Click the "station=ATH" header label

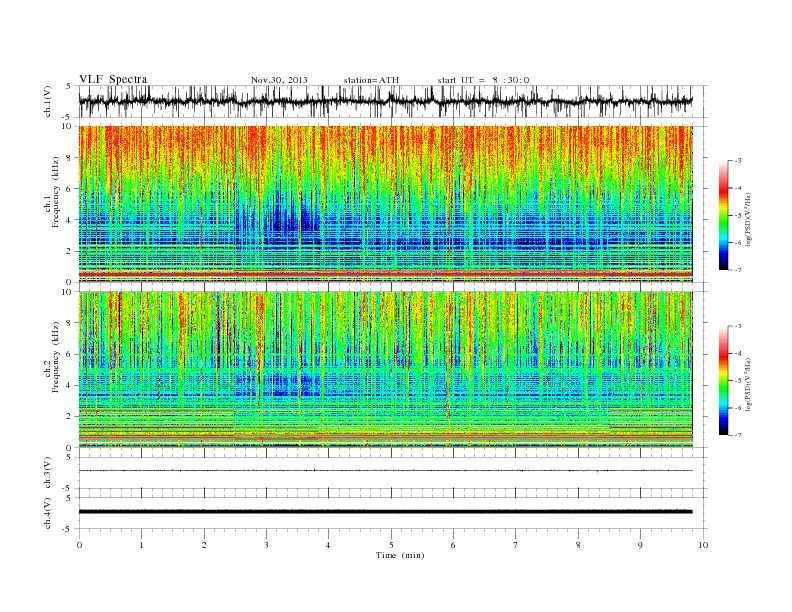[x=371, y=80]
